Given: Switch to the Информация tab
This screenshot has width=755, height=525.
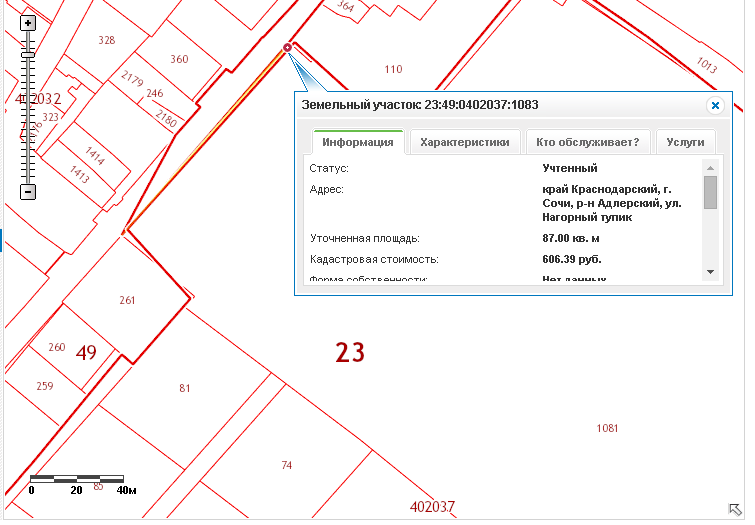Looking at the screenshot, I should pos(358,142).
